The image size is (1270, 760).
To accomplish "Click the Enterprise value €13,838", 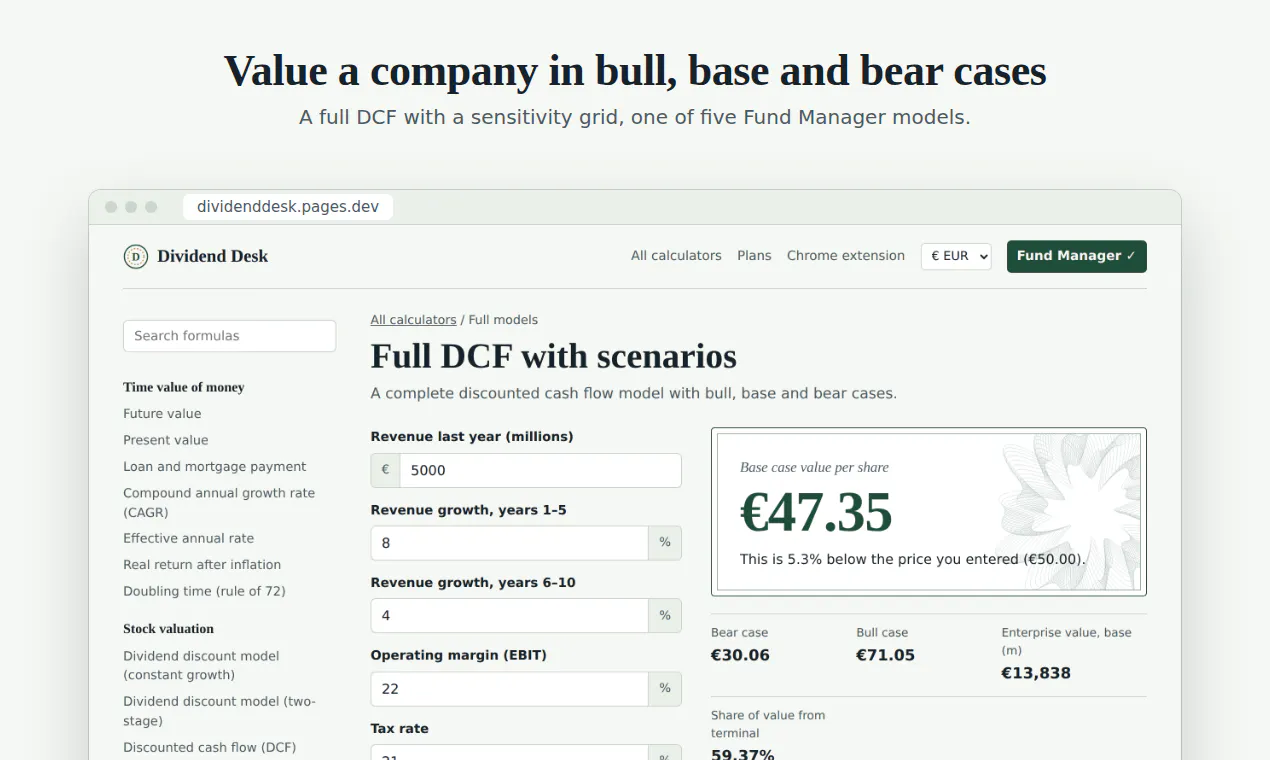I will pyautogui.click(x=1036, y=673).
